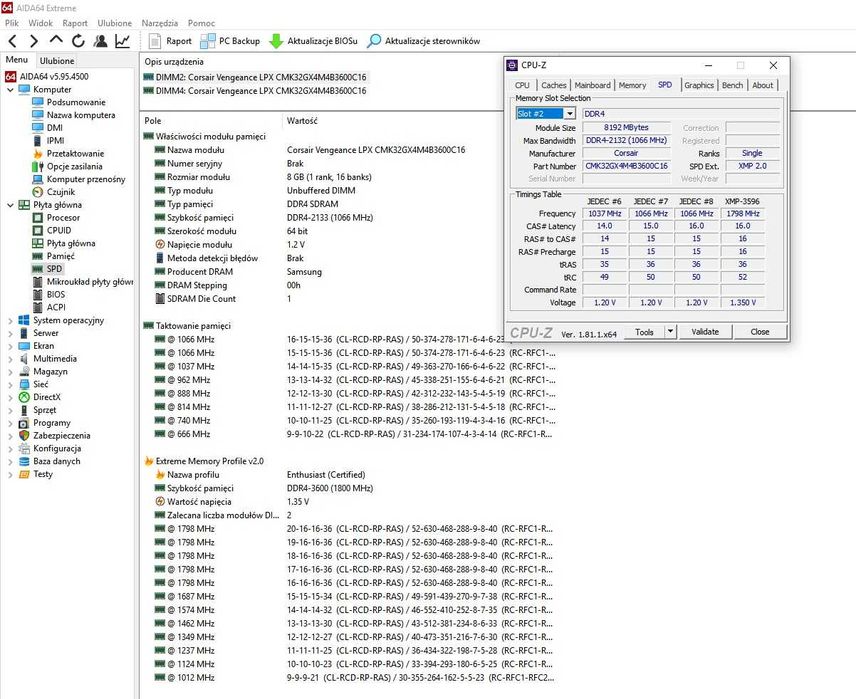The image size is (856, 699).
Task: Click the Up arrow in the toolbar
Action: point(56,41)
